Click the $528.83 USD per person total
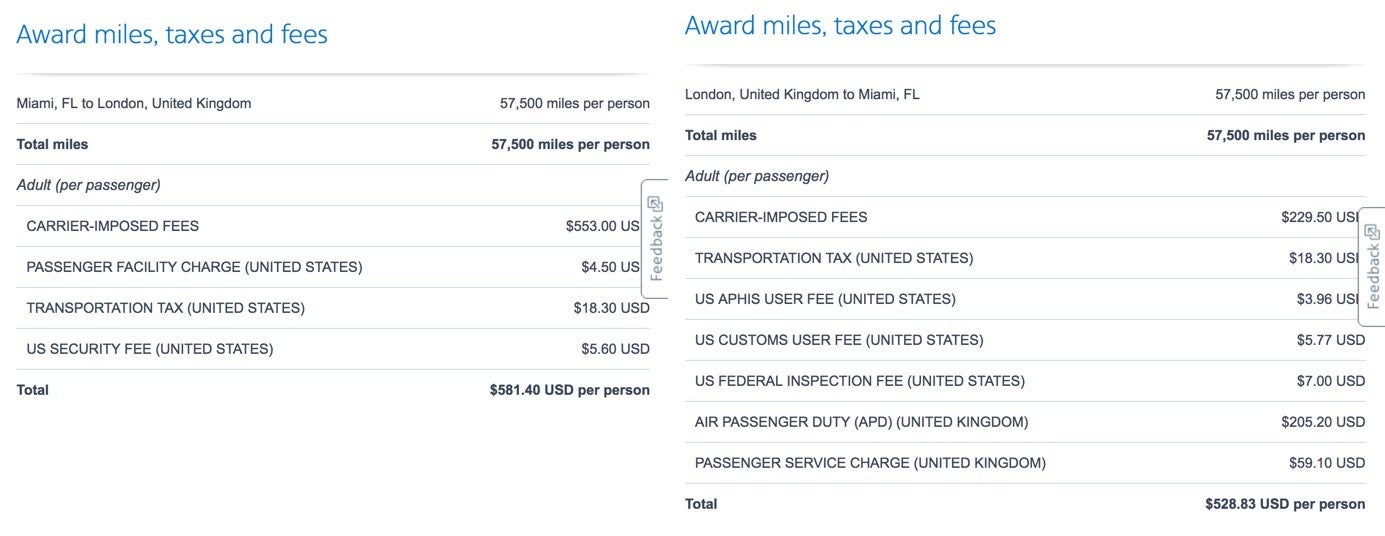Image resolution: width=1385 pixels, height=536 pixels. 1284,504
